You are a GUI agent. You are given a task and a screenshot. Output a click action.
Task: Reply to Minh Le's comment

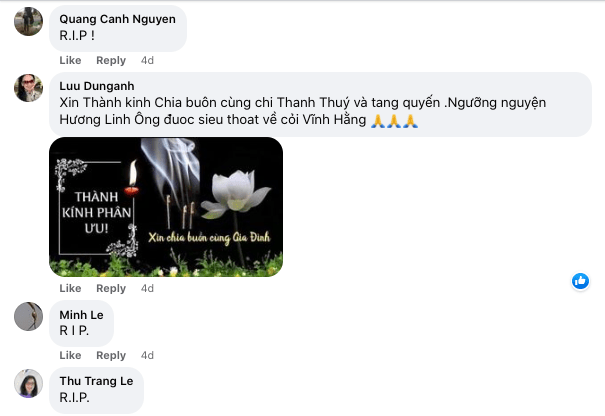[x=111, y=355]
